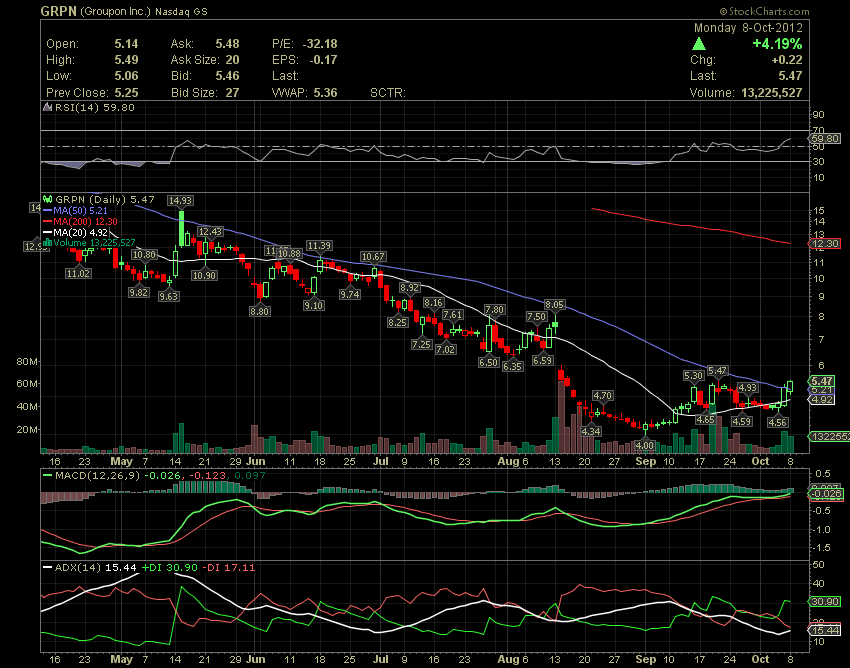Click the 4.70 price label

click(603, 396)
